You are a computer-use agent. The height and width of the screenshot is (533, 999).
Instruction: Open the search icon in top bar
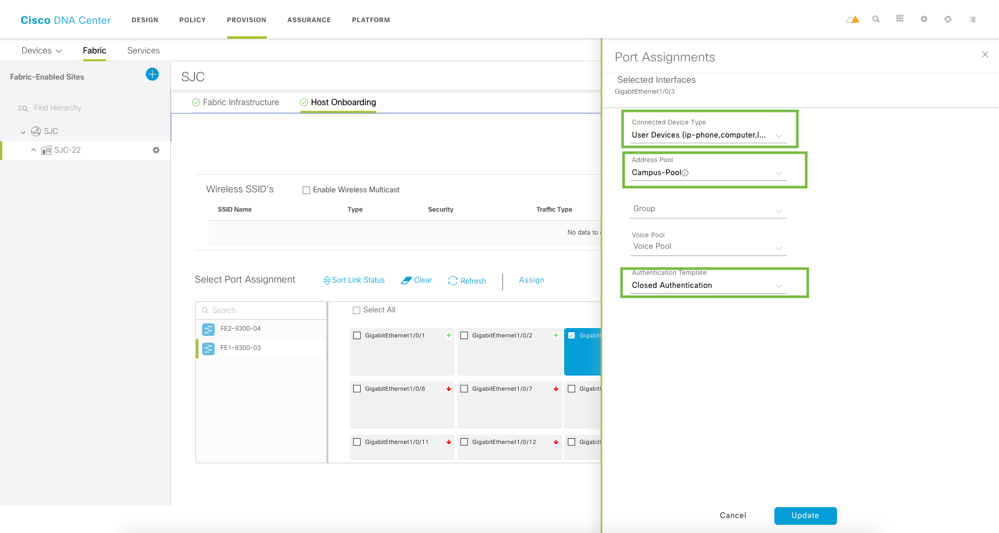[876, 20]
